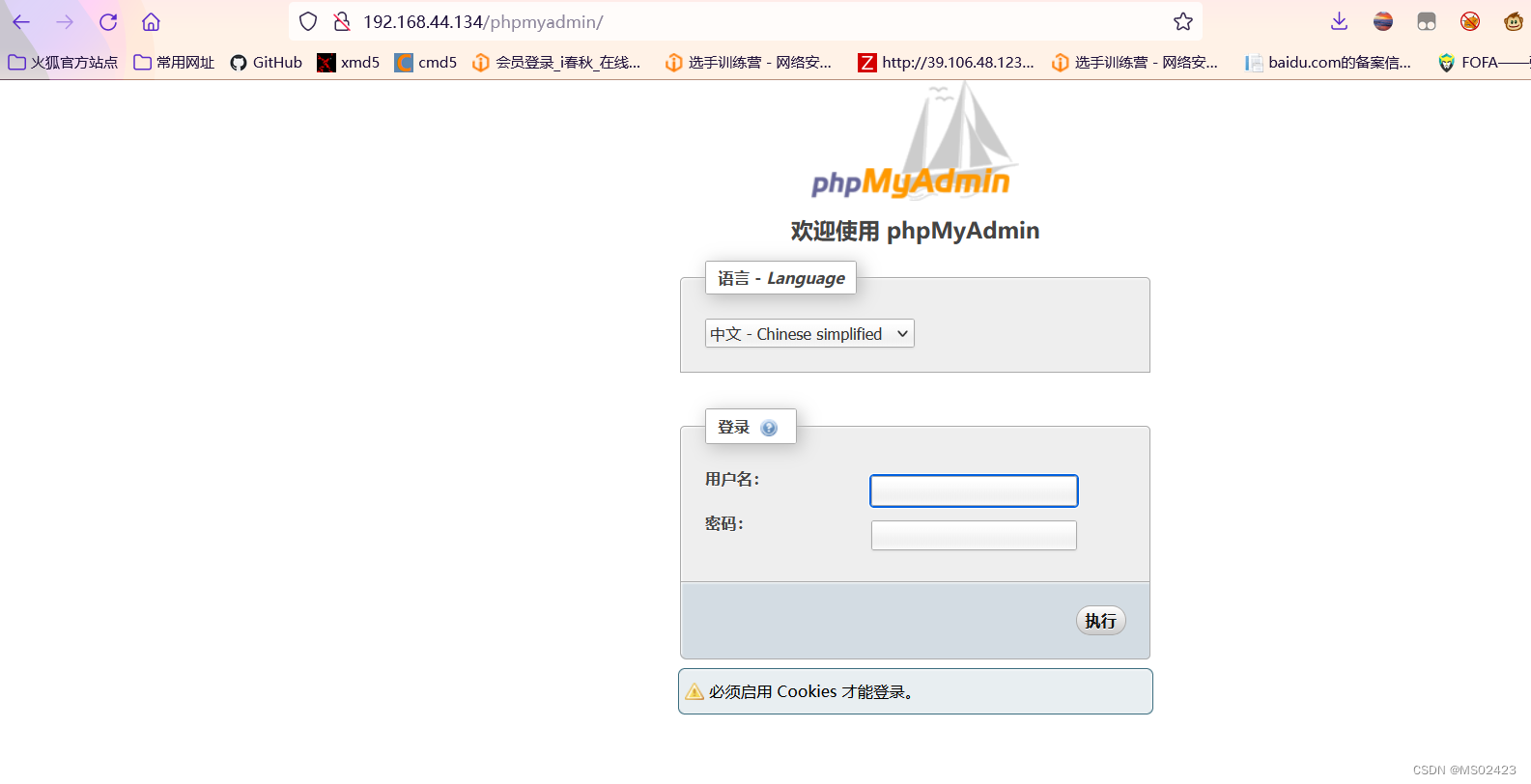The width and height of the screenshot is (1531, 784).
Task: Click the Cookies warning triangle icon
Action: point(695,691)
